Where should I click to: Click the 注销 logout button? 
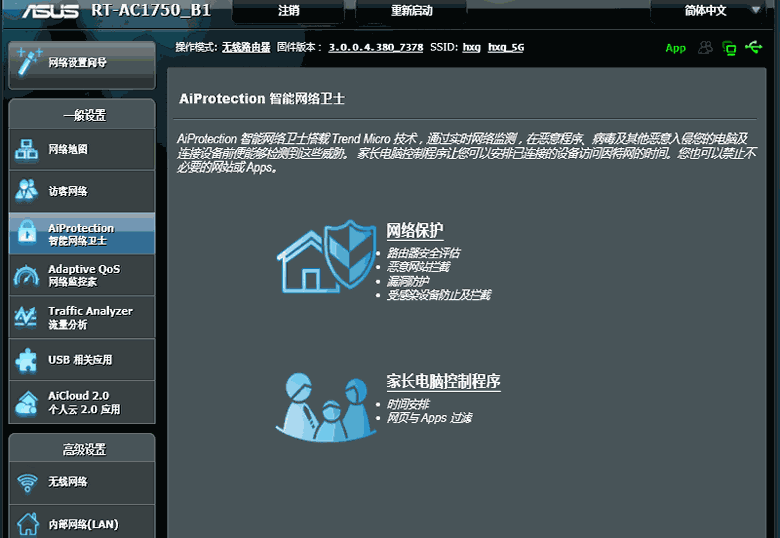pos(289,10)
